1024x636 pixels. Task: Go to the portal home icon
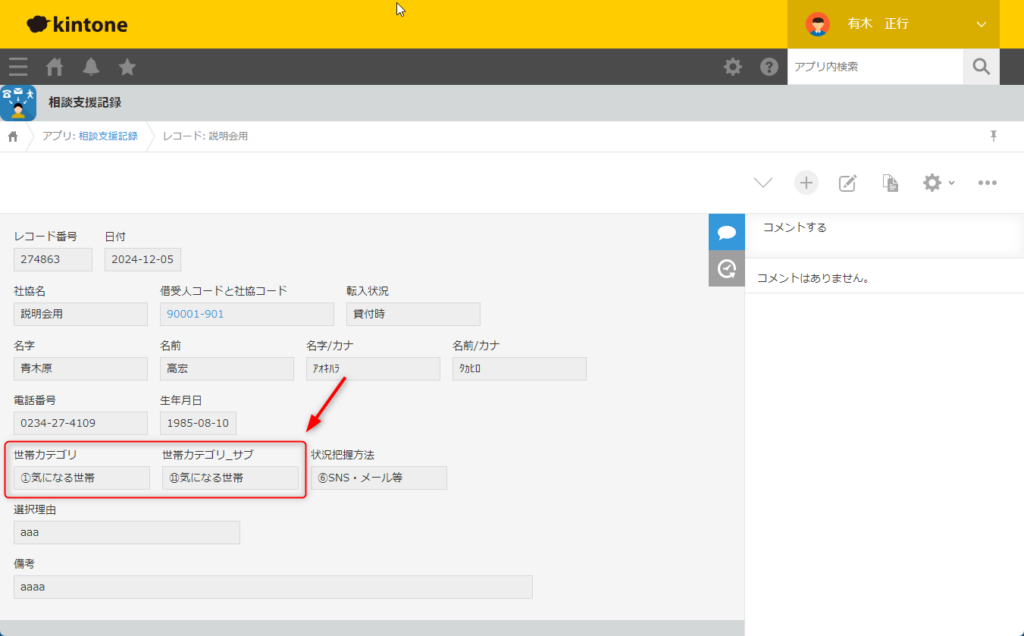click(x=55, y=67)
